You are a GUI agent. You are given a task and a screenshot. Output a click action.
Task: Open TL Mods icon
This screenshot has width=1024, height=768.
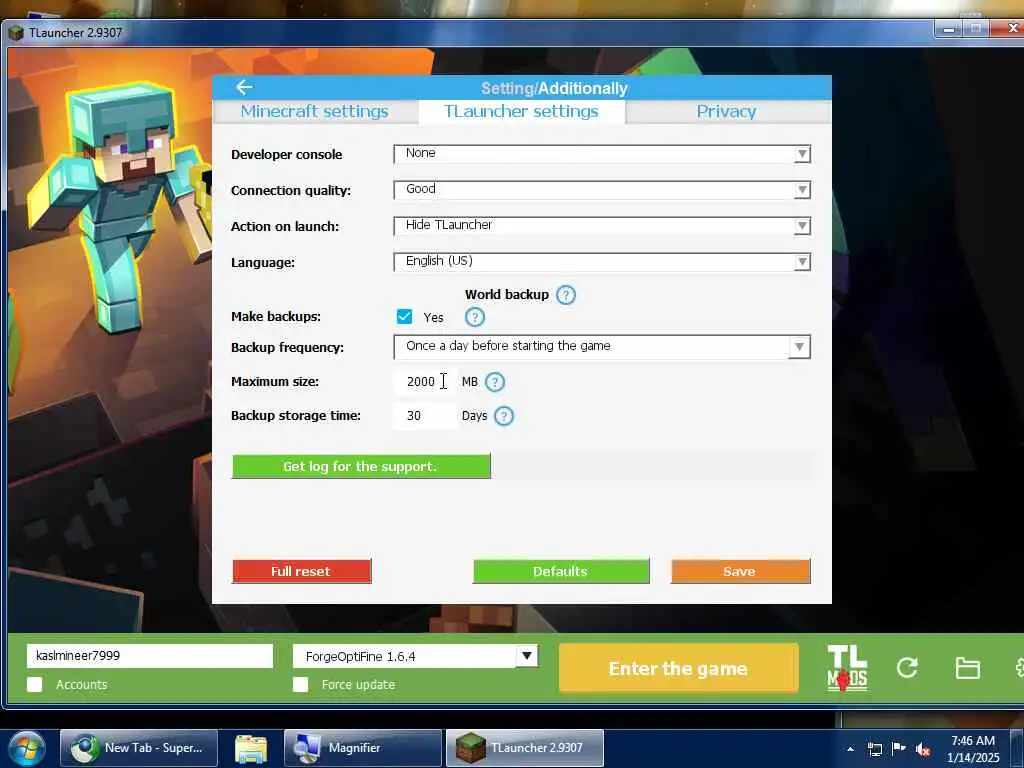click(847, 668)
